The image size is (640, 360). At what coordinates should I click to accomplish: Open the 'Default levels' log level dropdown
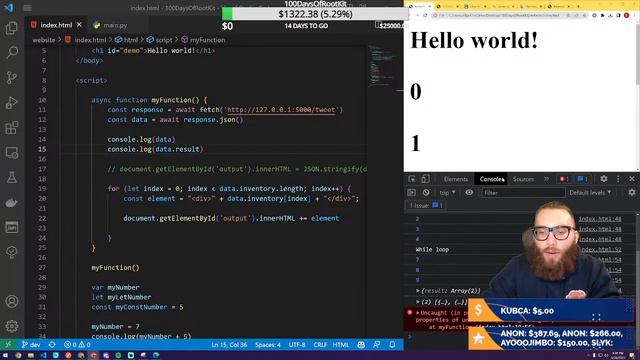(590, 192)
